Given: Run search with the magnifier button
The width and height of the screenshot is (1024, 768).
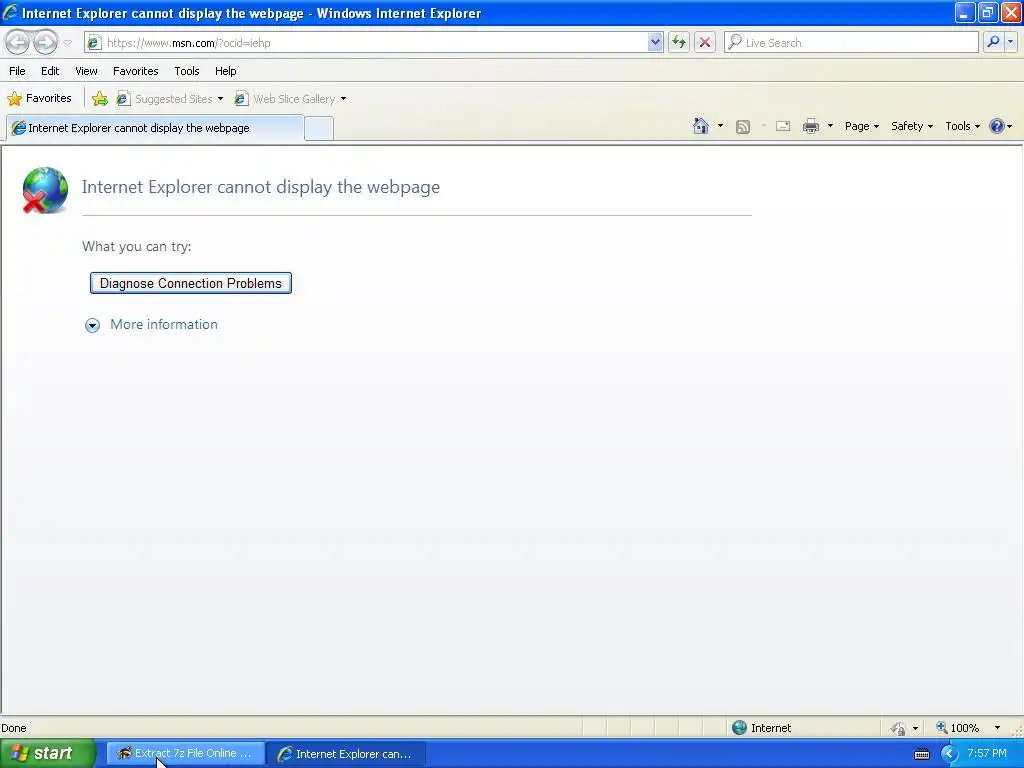Looking at the screenshot, I should 993,42.
